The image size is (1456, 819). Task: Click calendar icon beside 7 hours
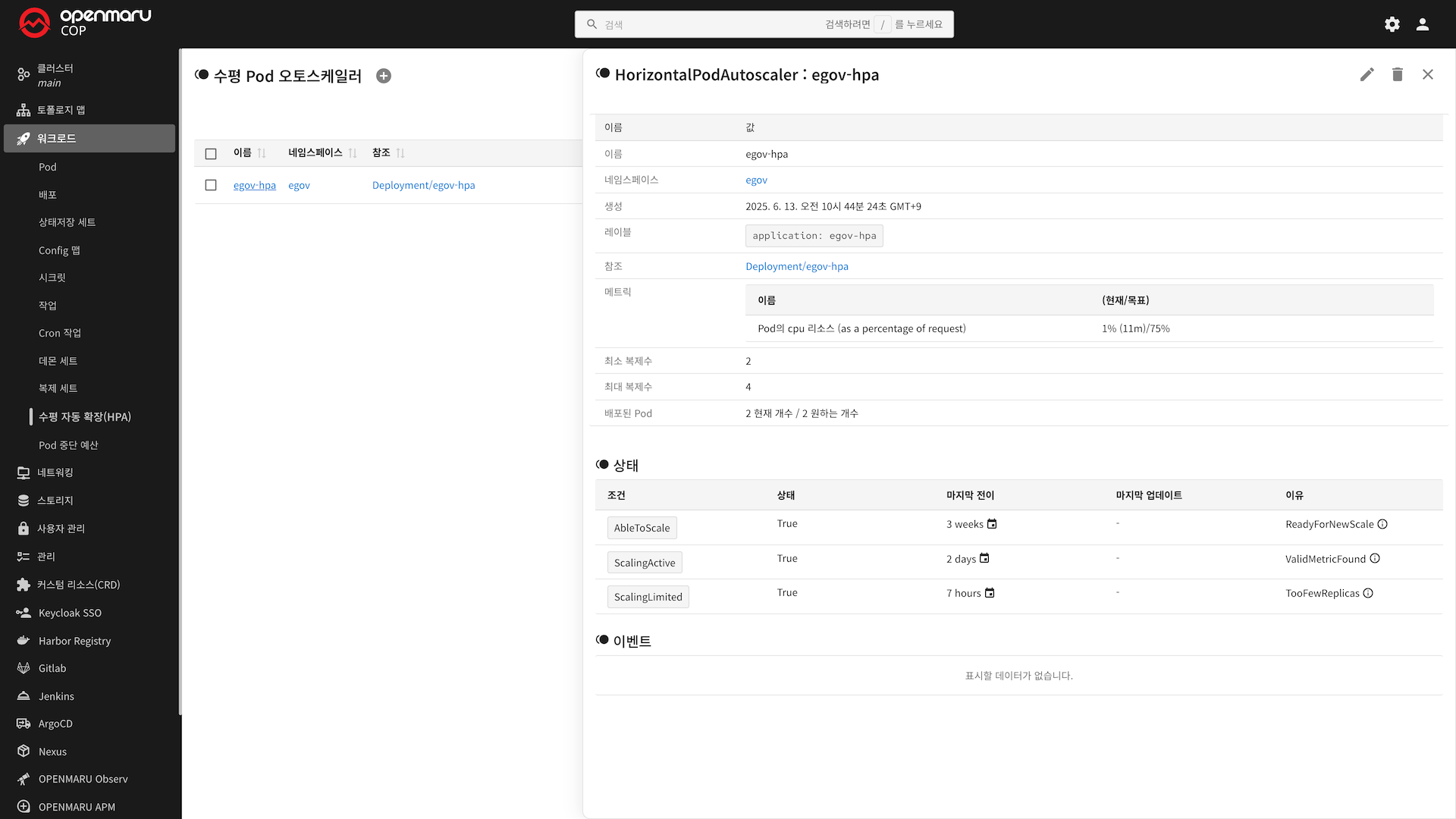[990, 593]
